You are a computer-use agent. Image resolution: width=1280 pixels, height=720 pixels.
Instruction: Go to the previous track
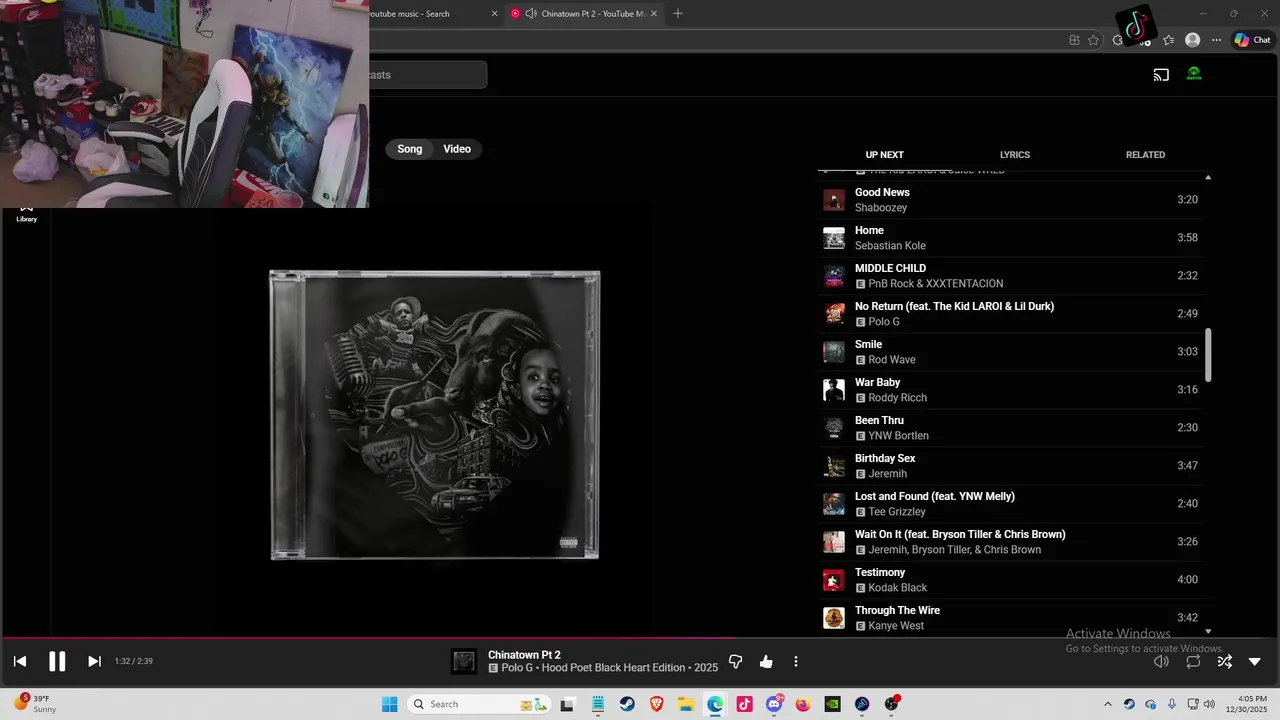(x=20, y=661)
